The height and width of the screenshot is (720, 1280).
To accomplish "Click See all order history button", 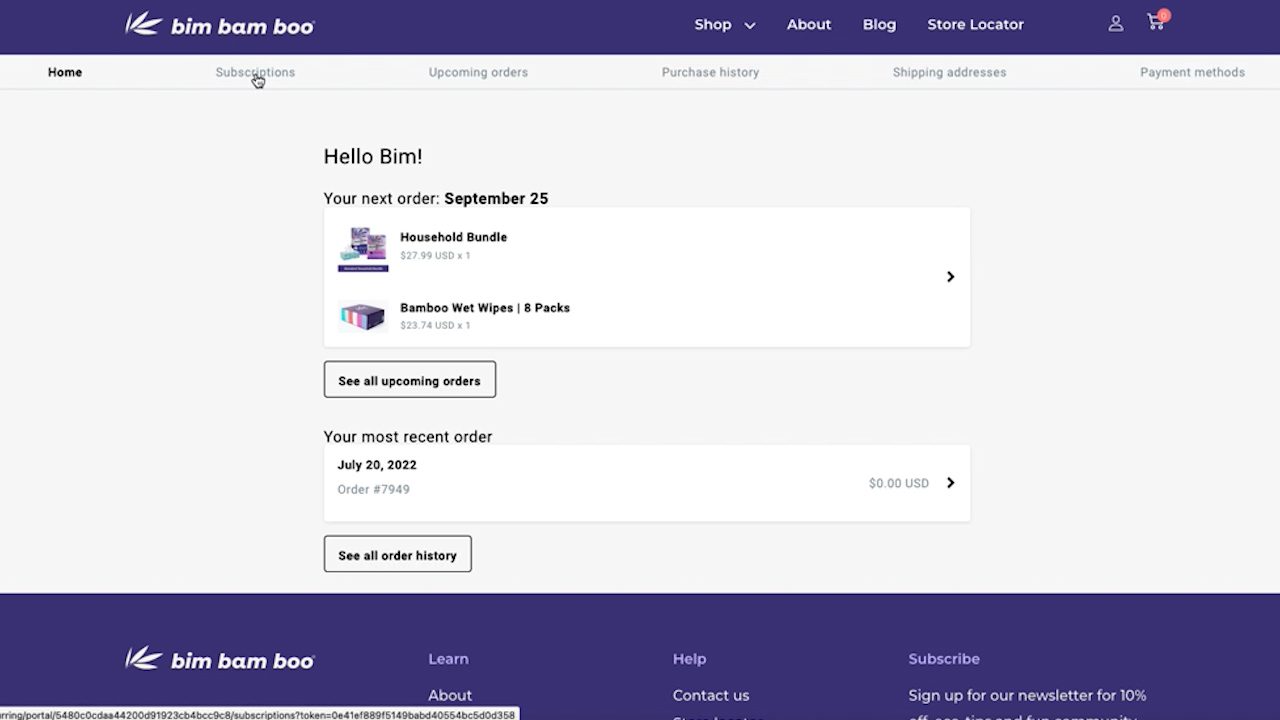I will pos(397,554).
